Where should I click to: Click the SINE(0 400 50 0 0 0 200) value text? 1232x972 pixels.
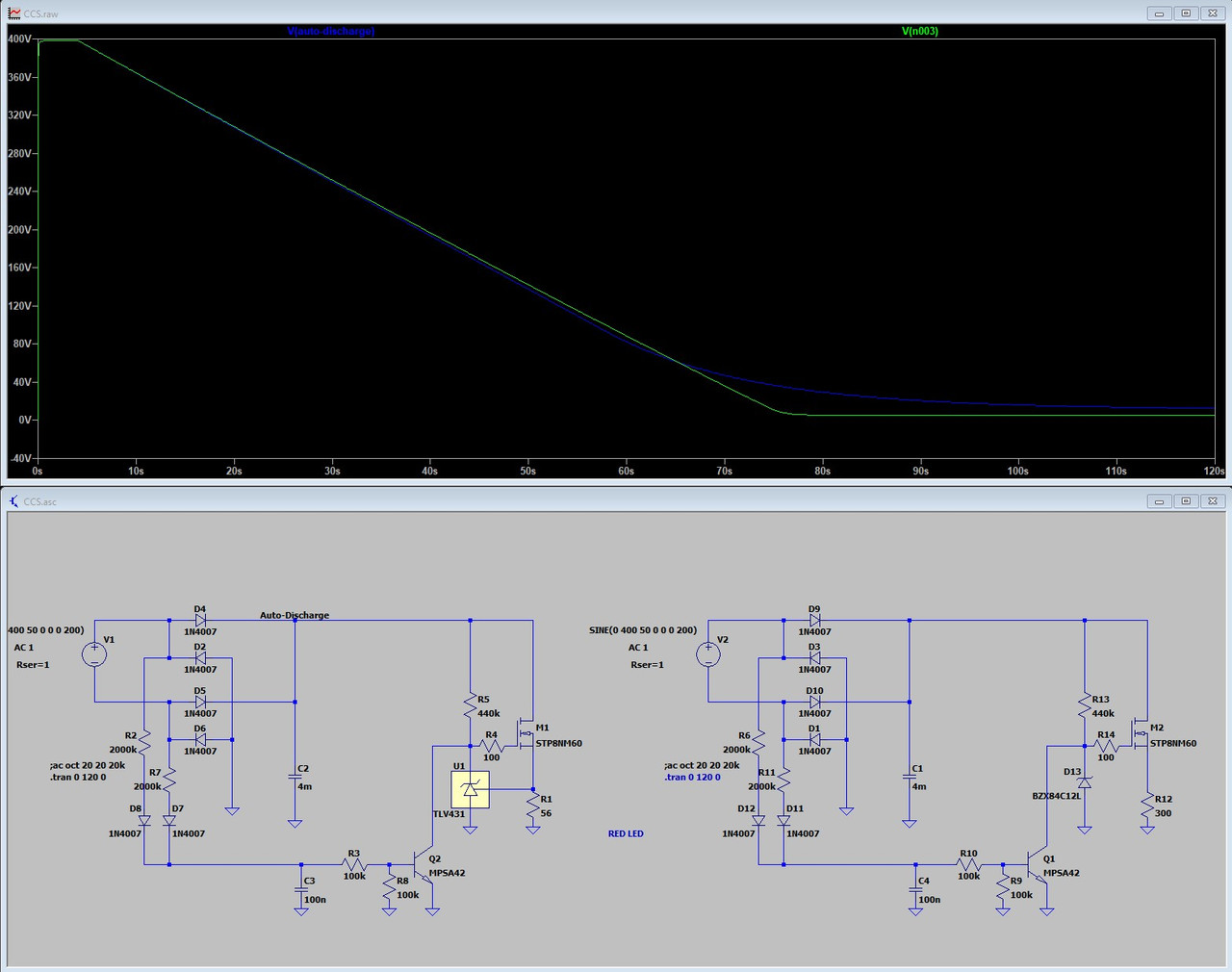click(643, 630)
